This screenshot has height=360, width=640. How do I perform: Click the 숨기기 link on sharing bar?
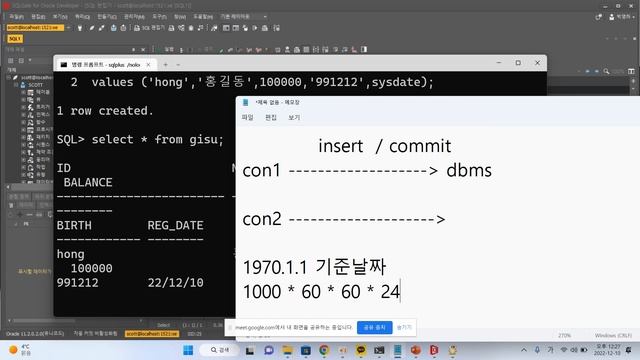[x=404, y=327]
